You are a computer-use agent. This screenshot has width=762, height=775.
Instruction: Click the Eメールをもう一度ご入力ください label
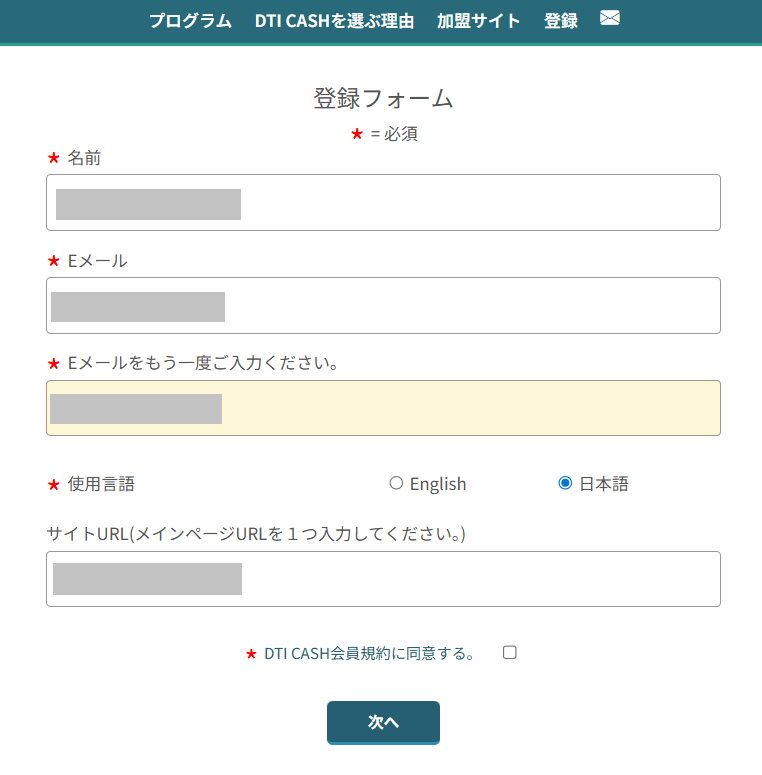point(202,363)
